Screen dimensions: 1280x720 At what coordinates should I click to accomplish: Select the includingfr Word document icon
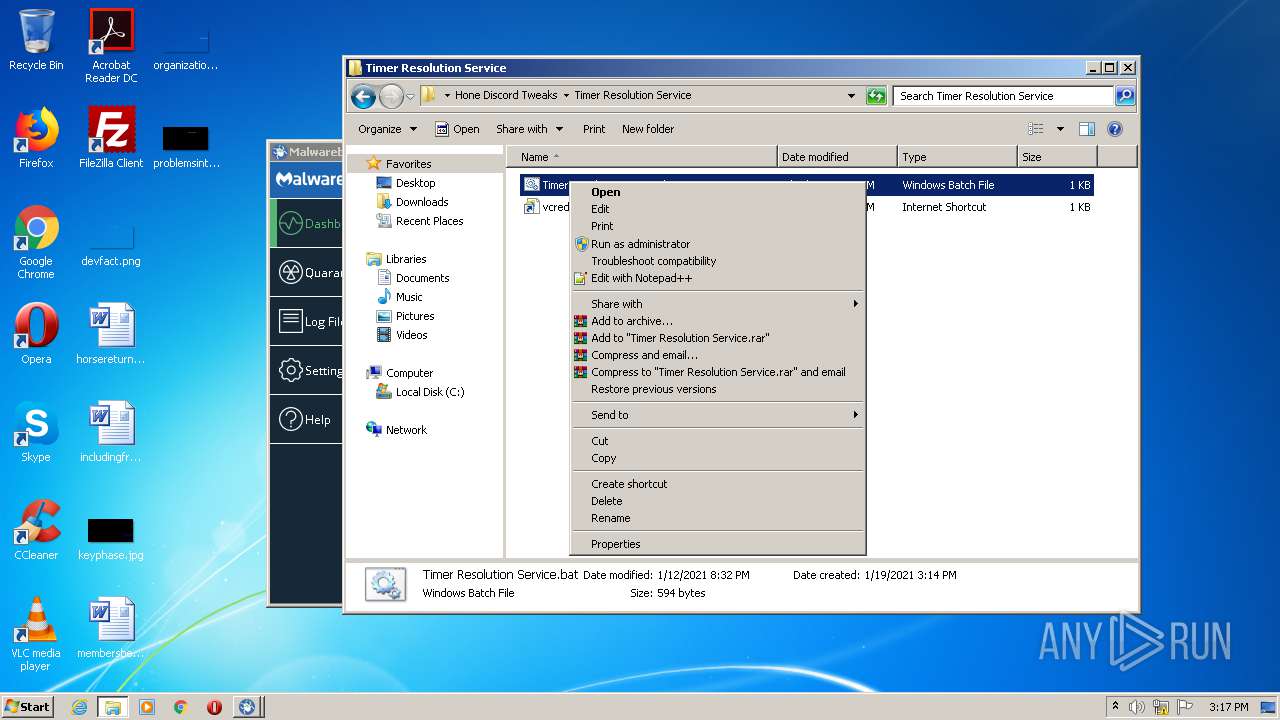111,432
